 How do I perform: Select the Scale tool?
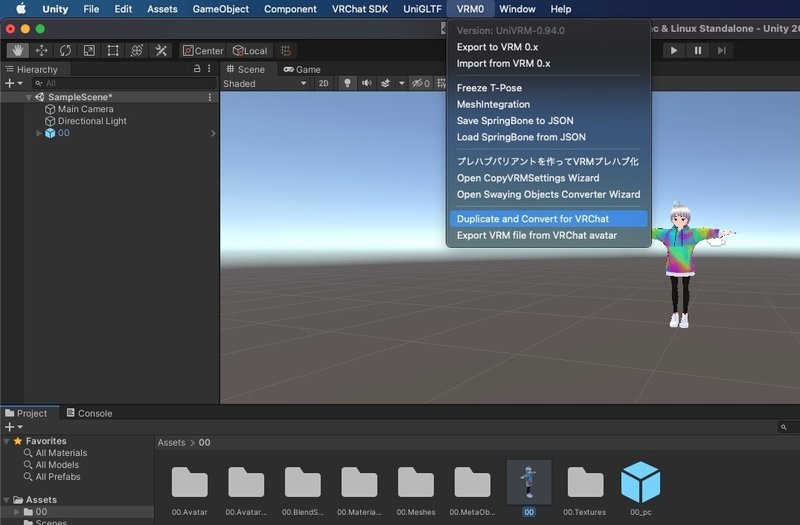pos(89,51)
